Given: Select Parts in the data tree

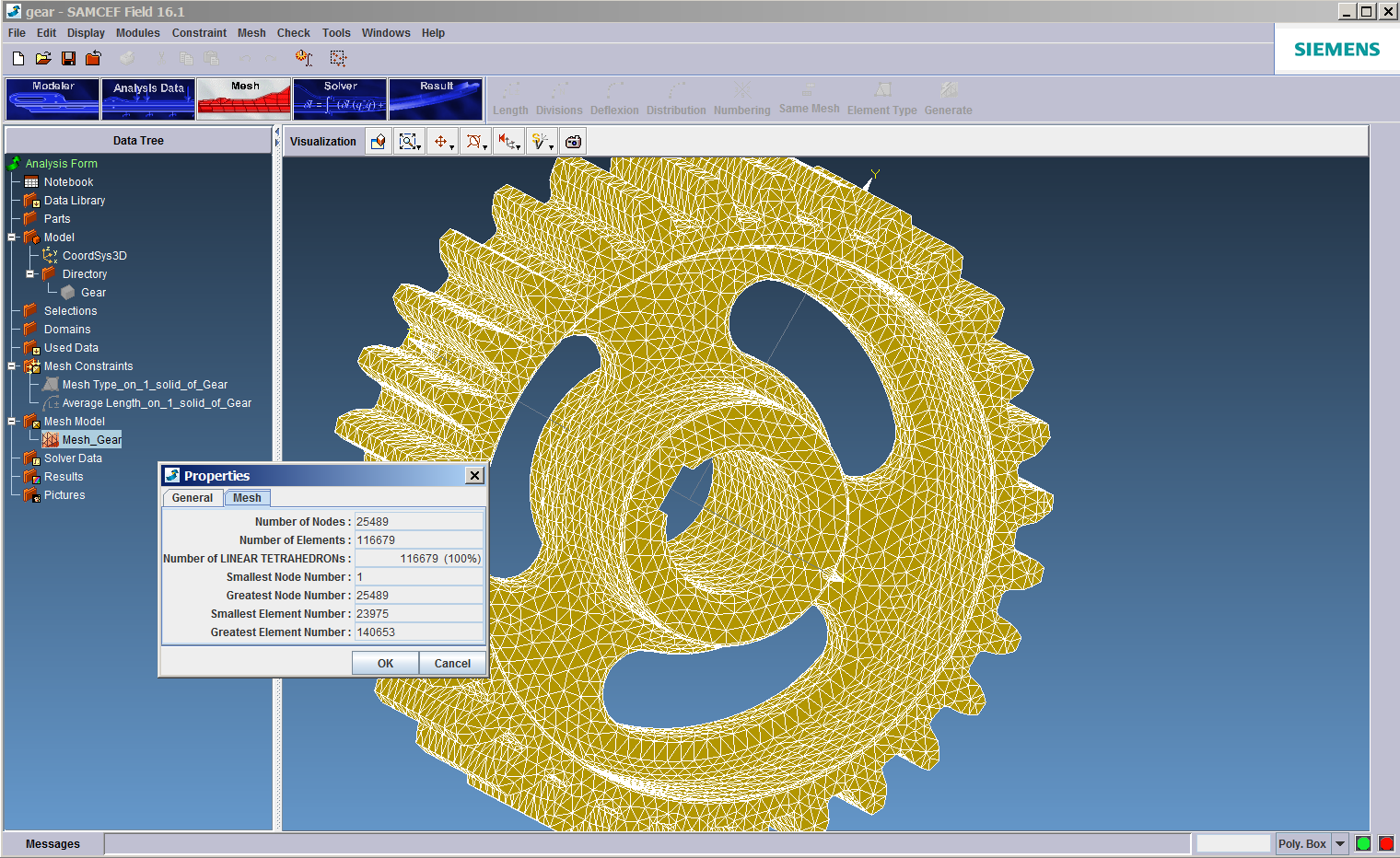Looking at the screenshot, I should click(x=56, y=219).
